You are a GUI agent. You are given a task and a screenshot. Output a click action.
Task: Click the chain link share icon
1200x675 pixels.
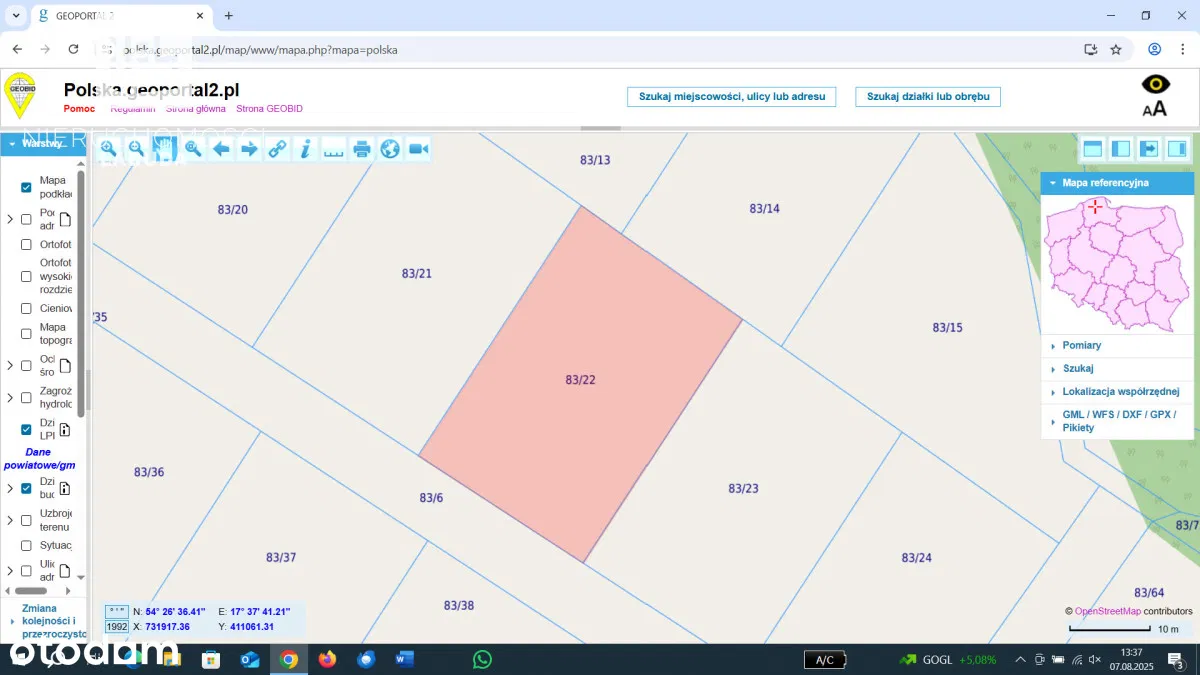(277, 149)
